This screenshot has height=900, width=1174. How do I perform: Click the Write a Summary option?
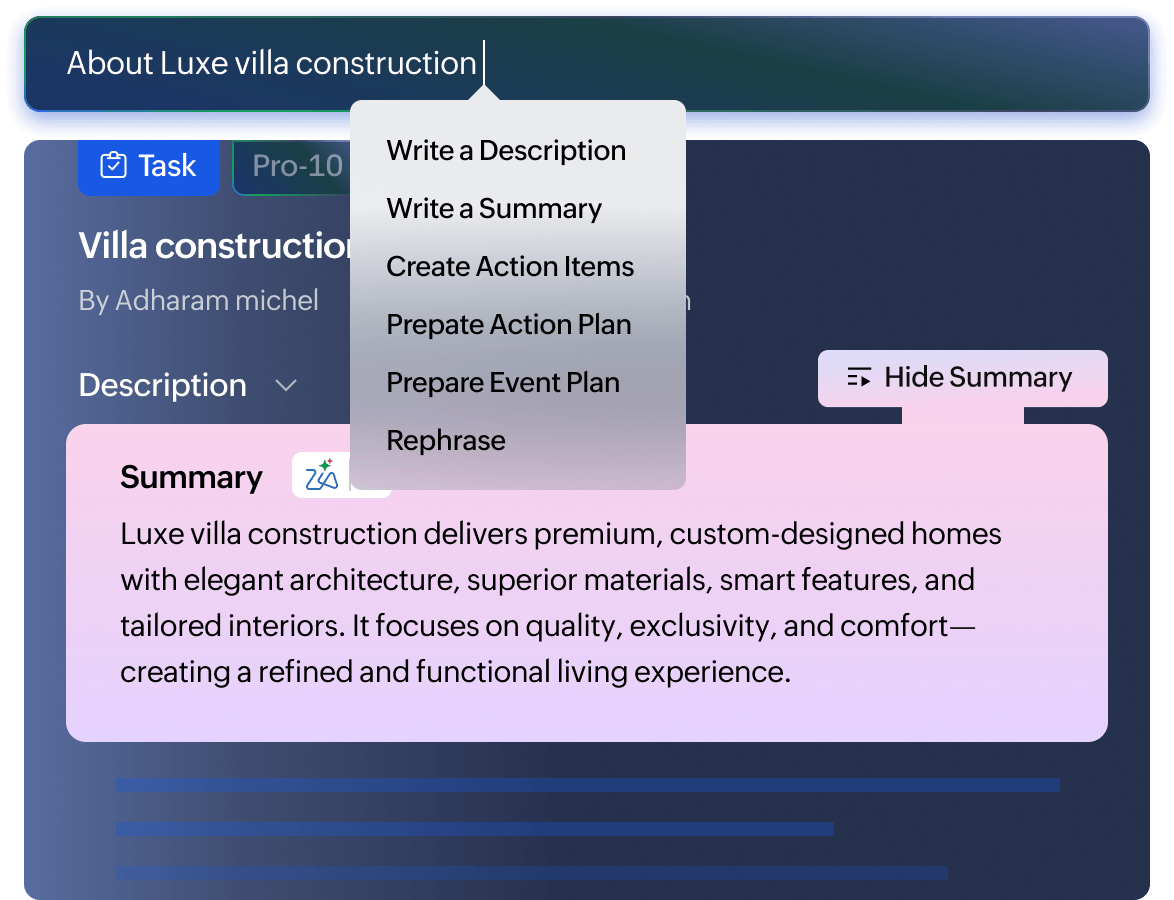[493, 208]
